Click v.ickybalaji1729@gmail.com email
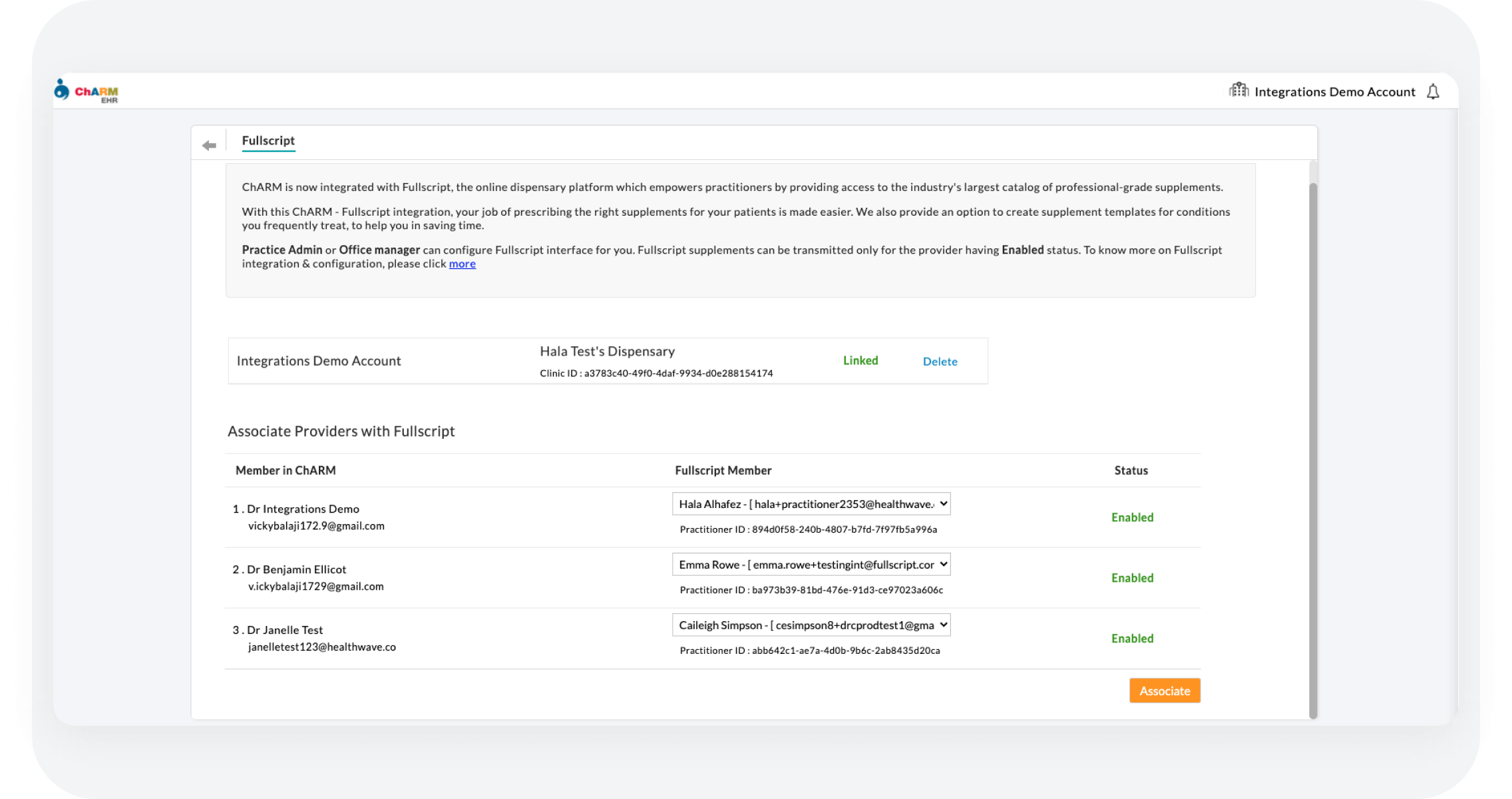 click(315, 587)
